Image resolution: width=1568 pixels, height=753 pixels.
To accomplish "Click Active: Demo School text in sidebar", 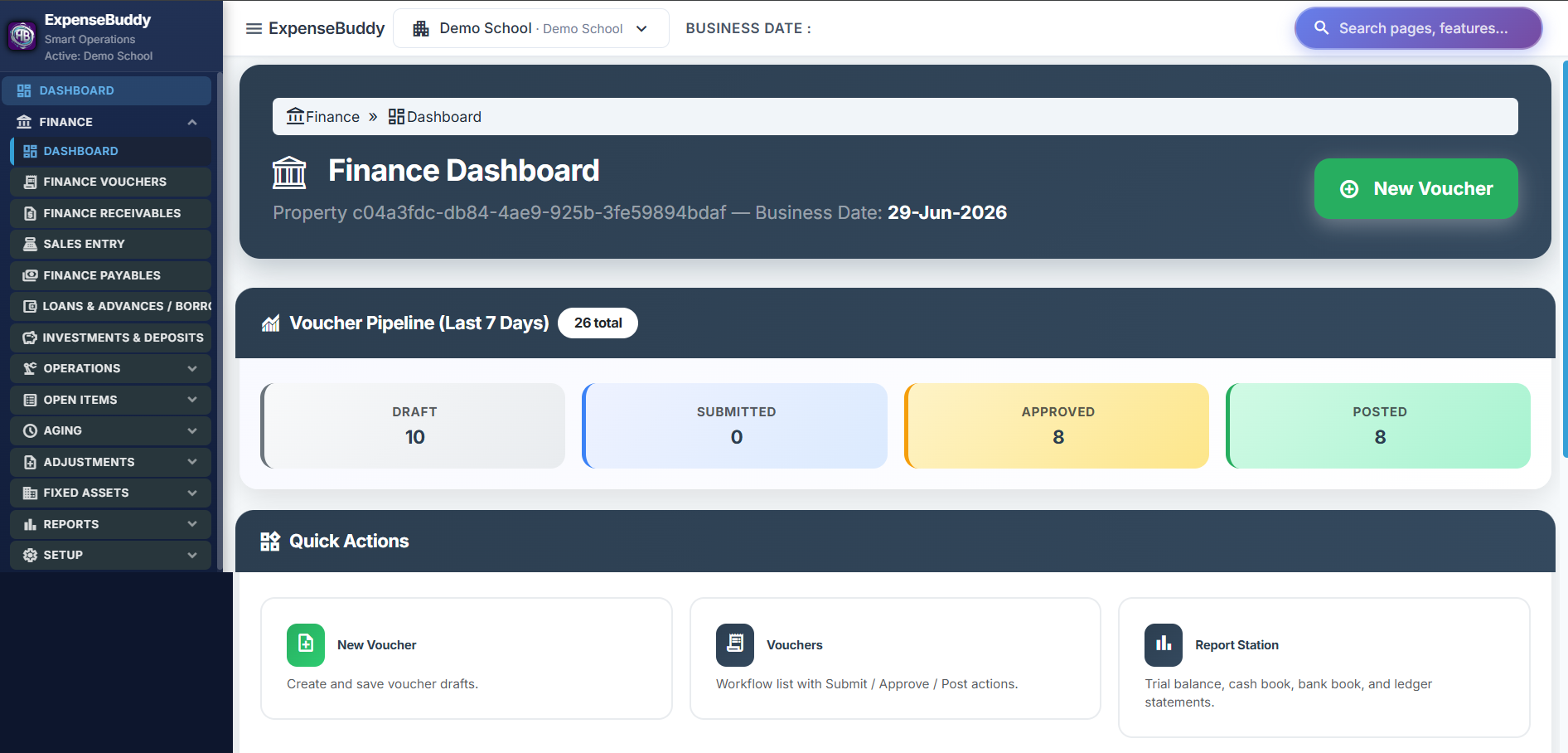I will click(99, 56).
